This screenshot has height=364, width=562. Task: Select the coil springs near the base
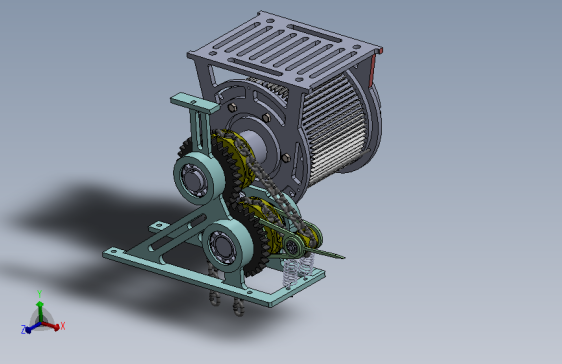pos(298,269)
